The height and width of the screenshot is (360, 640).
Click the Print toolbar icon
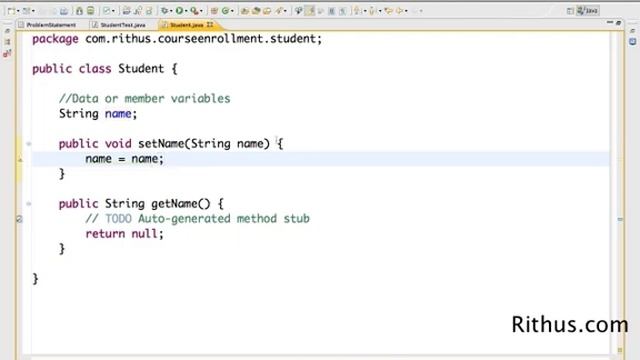[64, 11]
